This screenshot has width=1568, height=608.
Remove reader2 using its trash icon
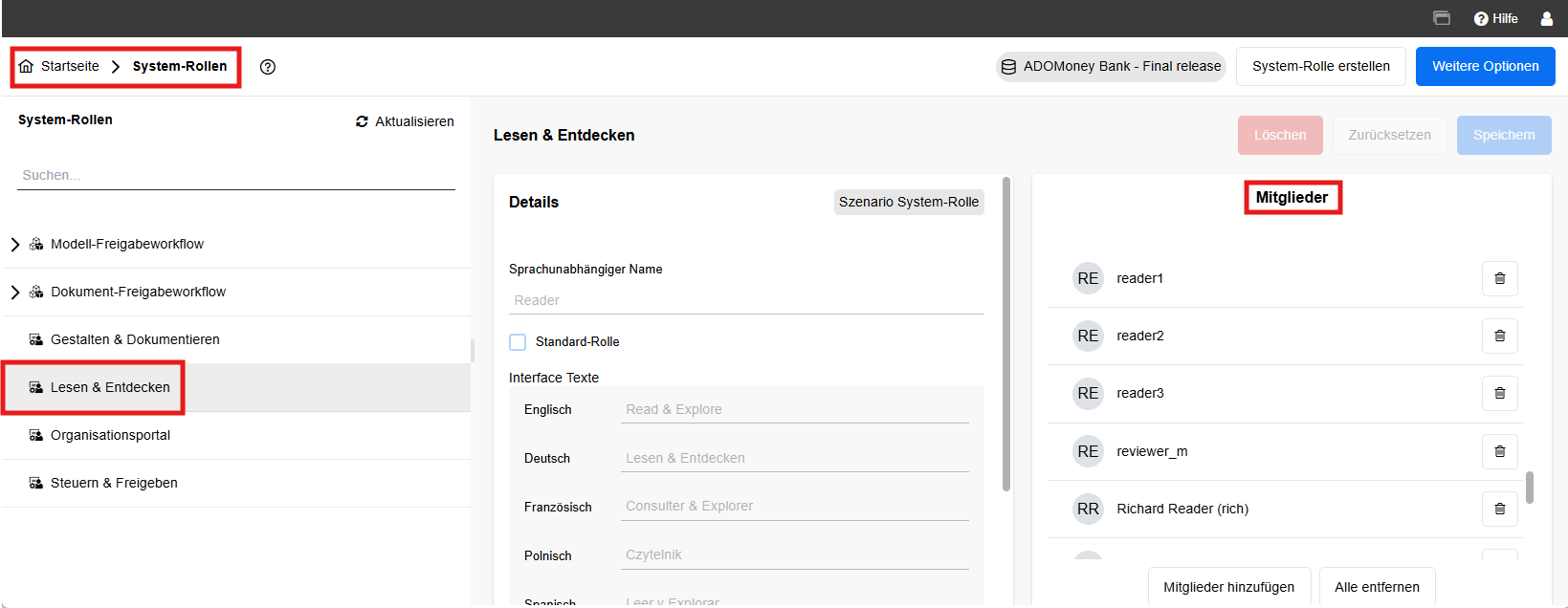(x=1499, y=336)
